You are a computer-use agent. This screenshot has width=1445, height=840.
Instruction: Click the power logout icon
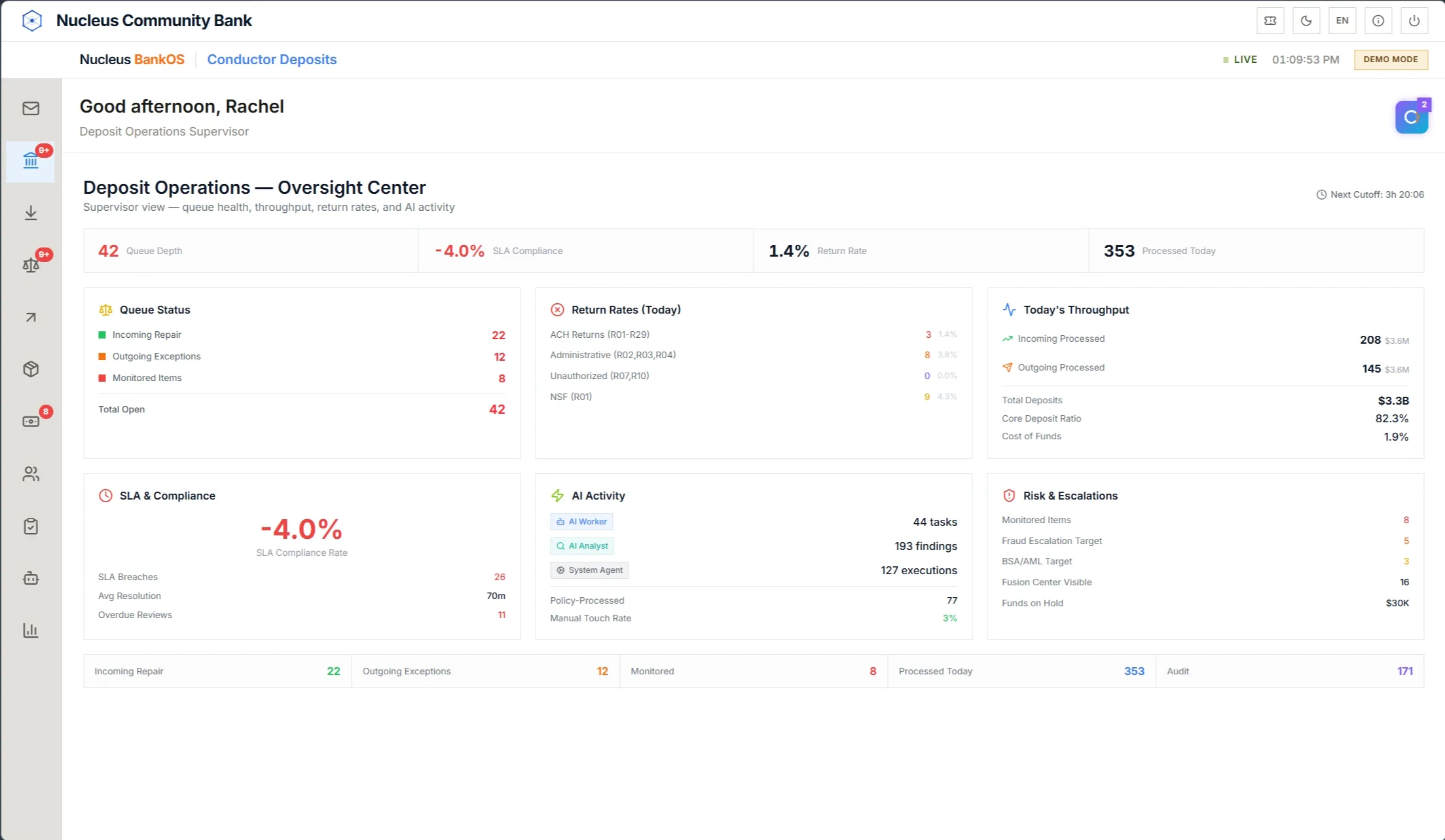[1414, 21]
